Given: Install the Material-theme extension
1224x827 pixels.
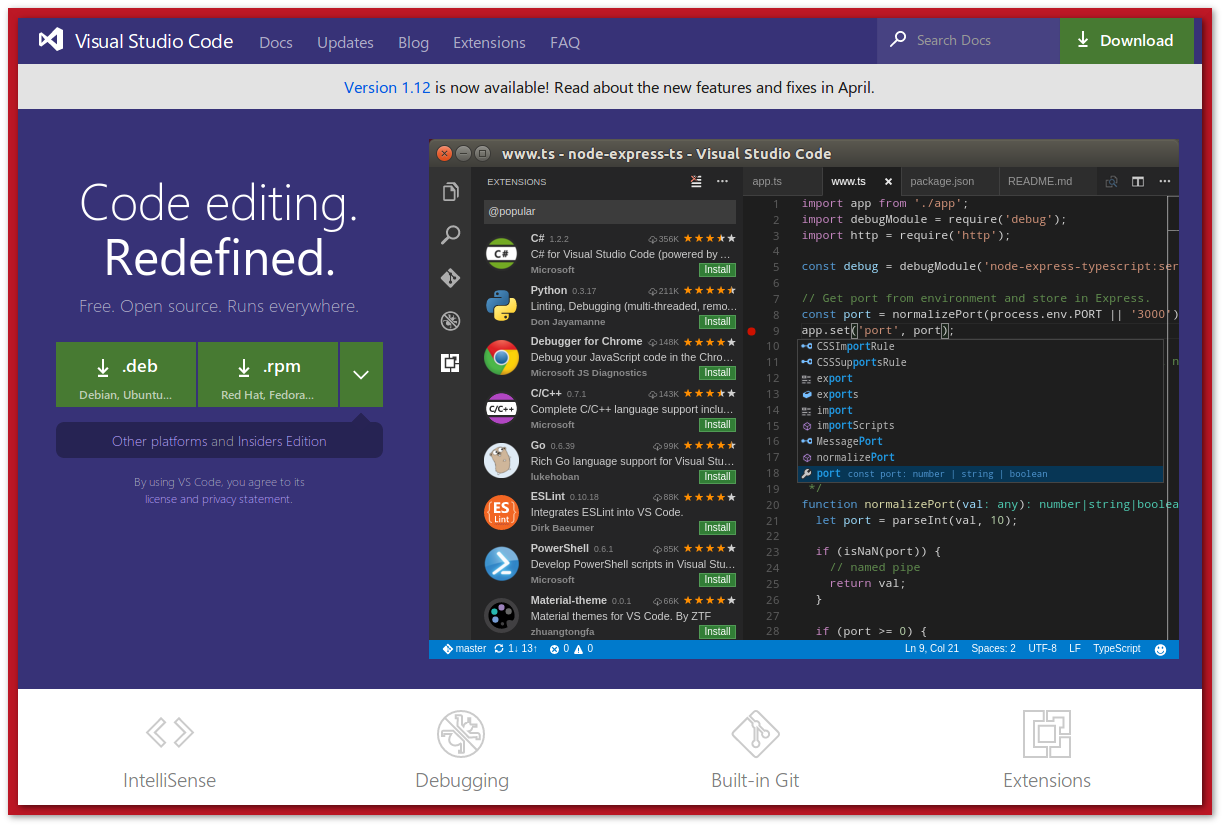Looking at the screenshot, I should (717, 632).
